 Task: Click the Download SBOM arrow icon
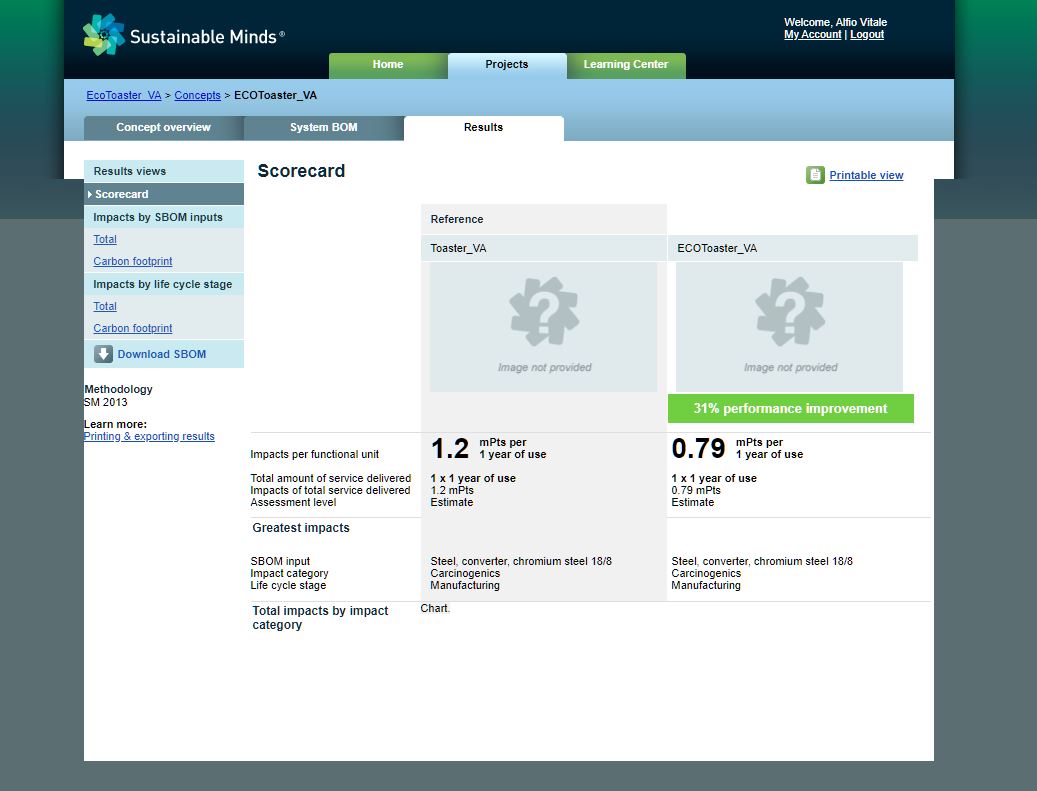point(103,354)
